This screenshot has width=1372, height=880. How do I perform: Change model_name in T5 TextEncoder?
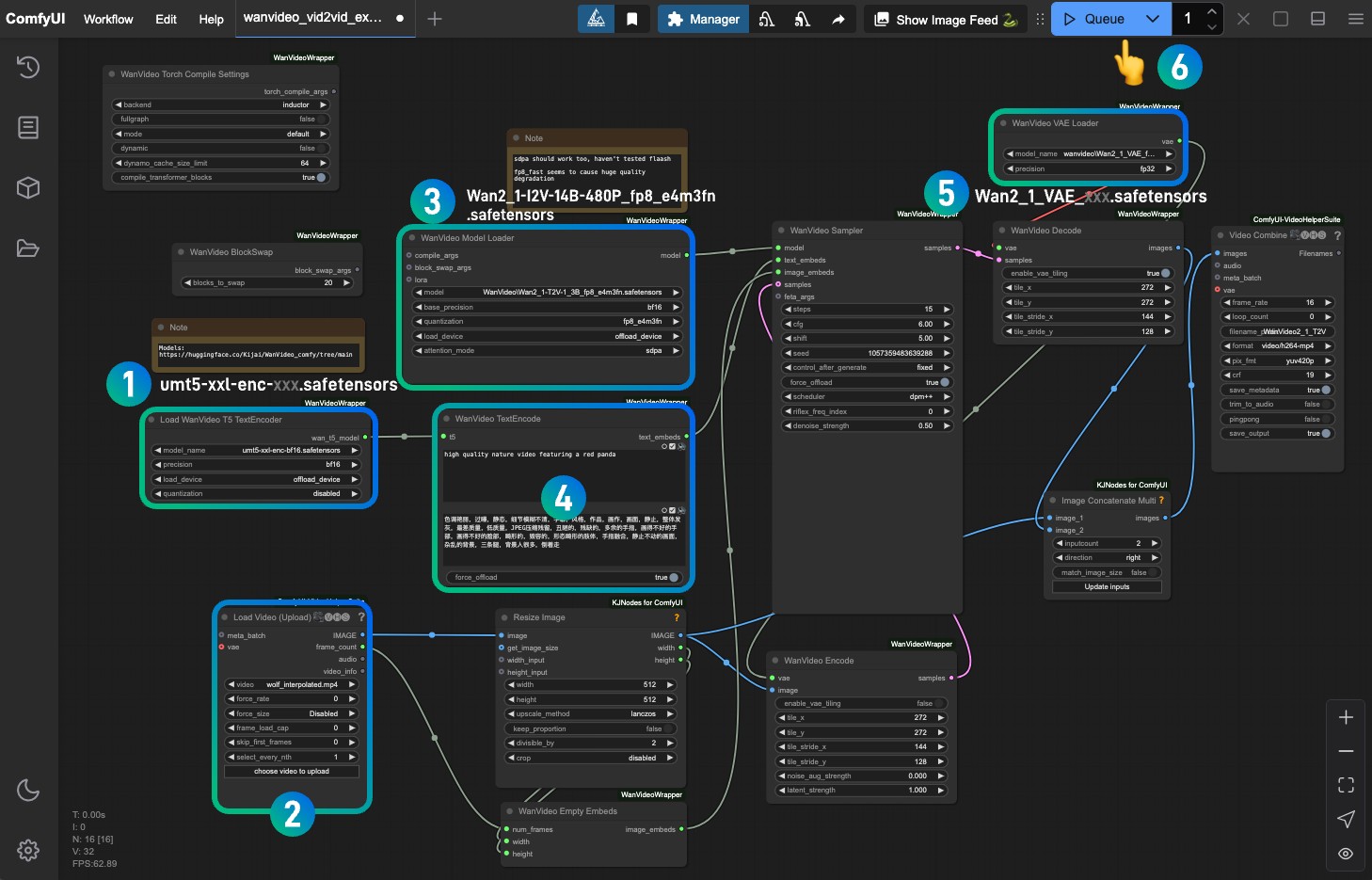point(256,450)
